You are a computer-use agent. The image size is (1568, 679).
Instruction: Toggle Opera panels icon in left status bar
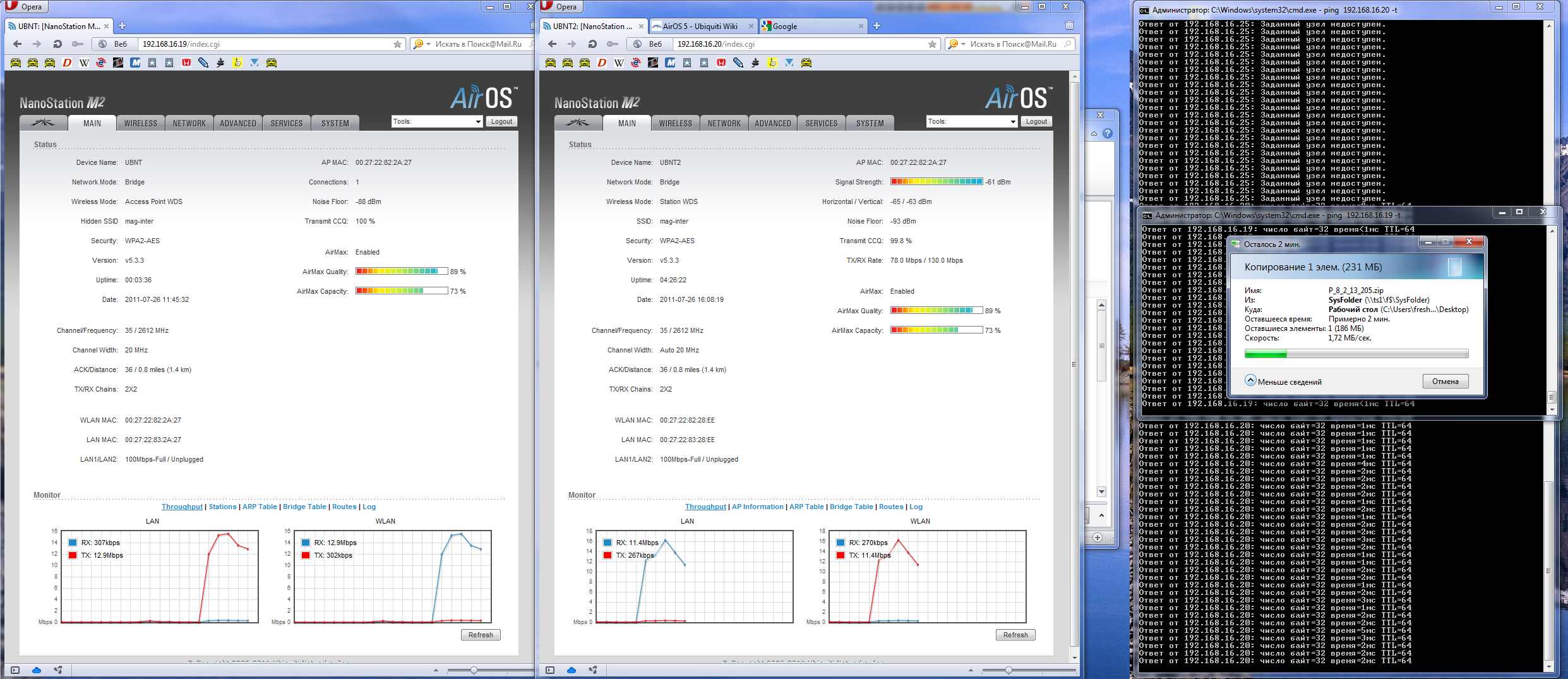pyautogui.click(x=15, y=670)
